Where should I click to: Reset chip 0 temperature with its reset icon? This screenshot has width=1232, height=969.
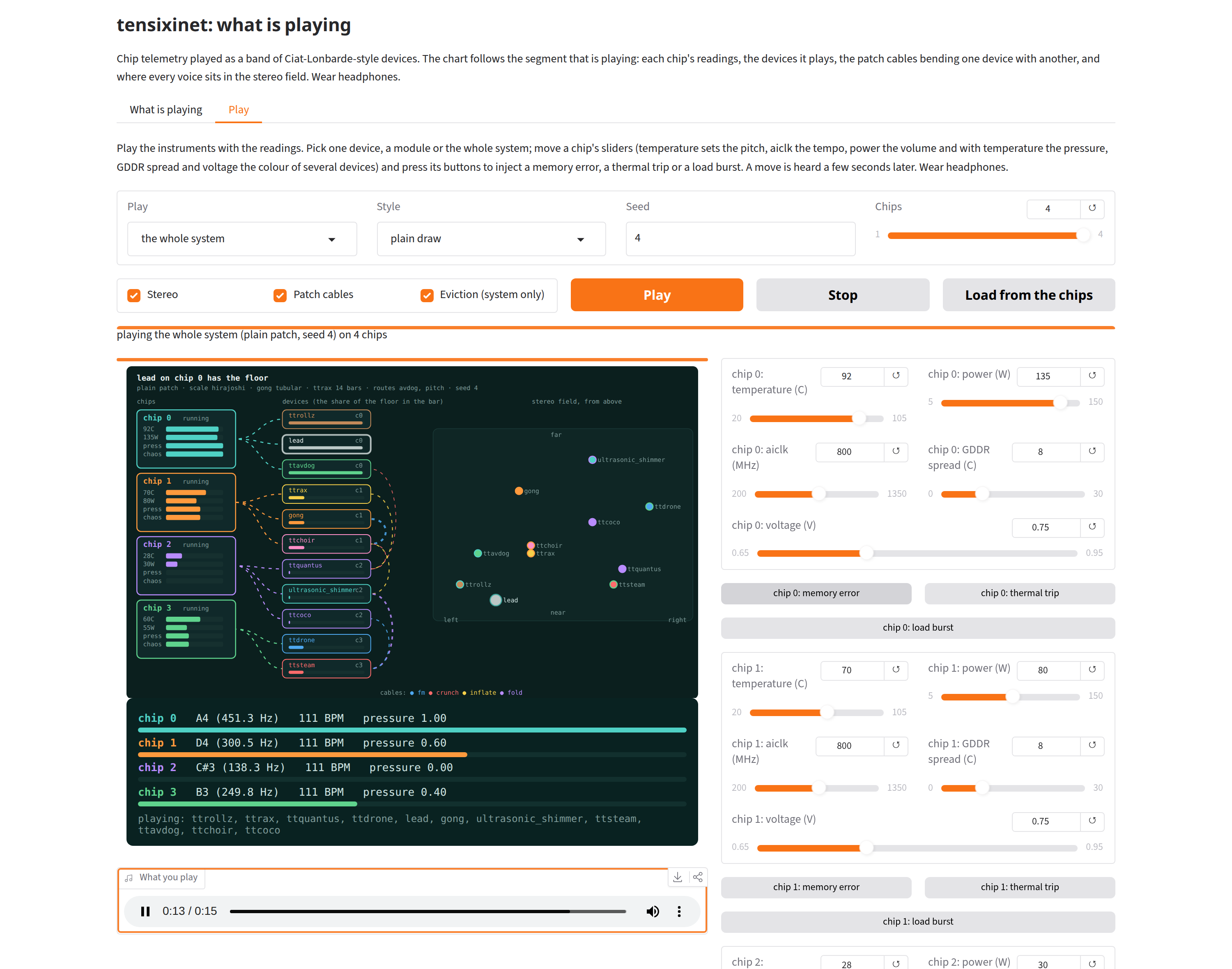(x=896, y=376)
